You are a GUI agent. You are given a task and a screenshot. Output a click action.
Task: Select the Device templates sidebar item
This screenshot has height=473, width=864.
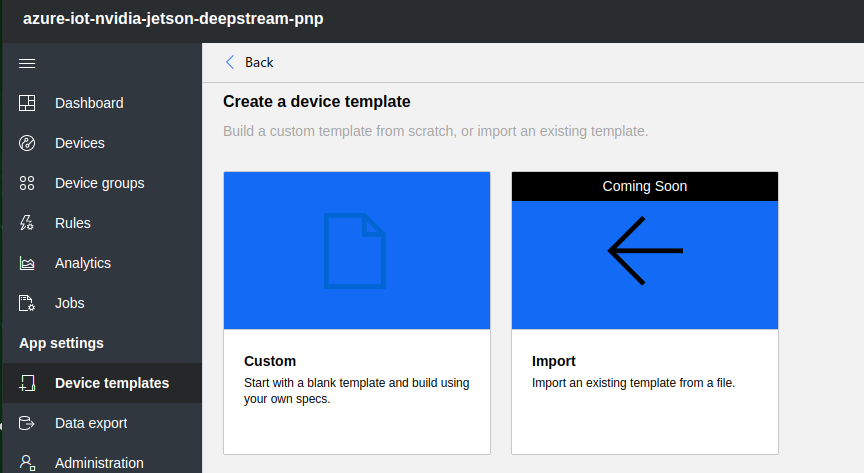click(102, 383)
